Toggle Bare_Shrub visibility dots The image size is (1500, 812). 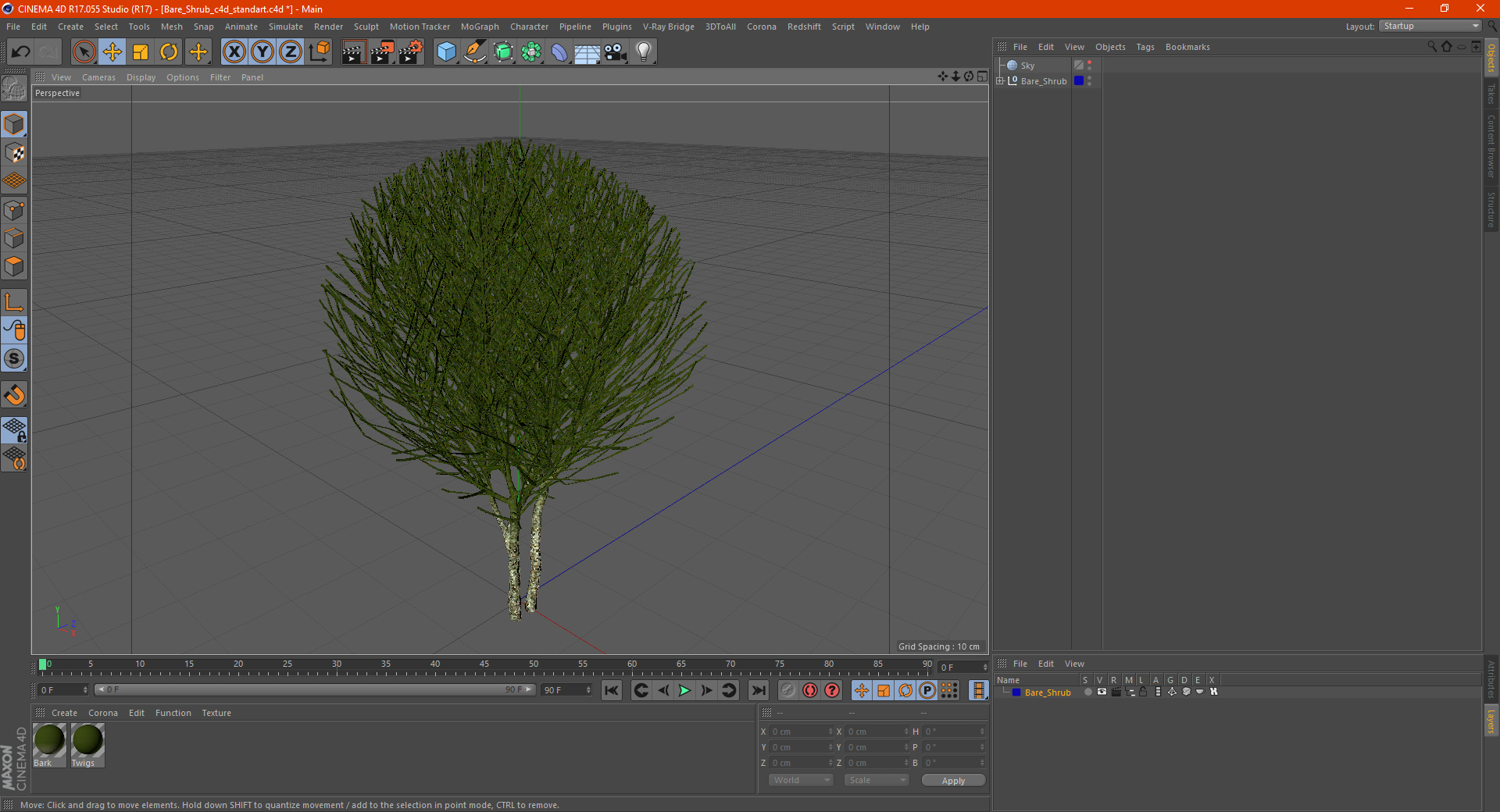click(x=1090, y=80)
